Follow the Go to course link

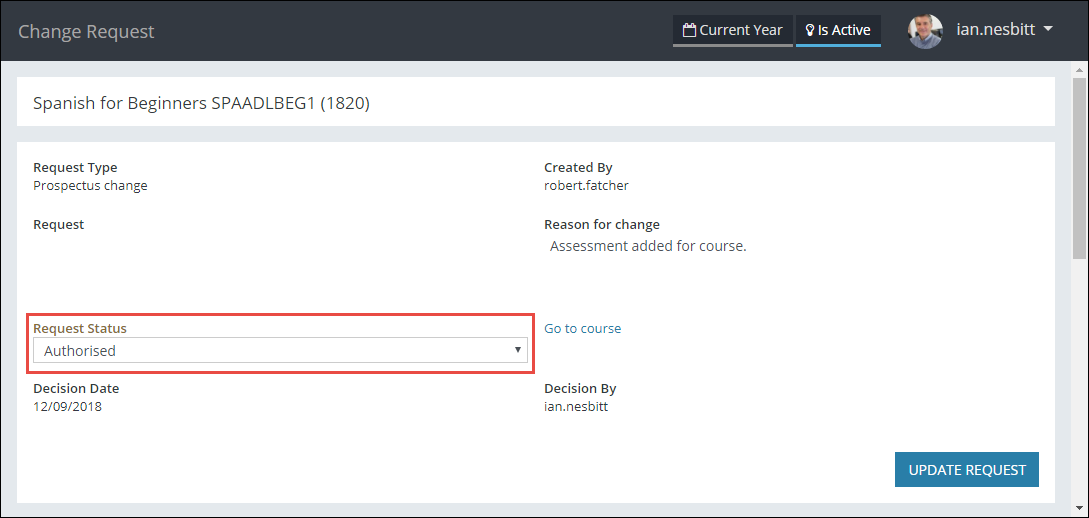point(583,328)
